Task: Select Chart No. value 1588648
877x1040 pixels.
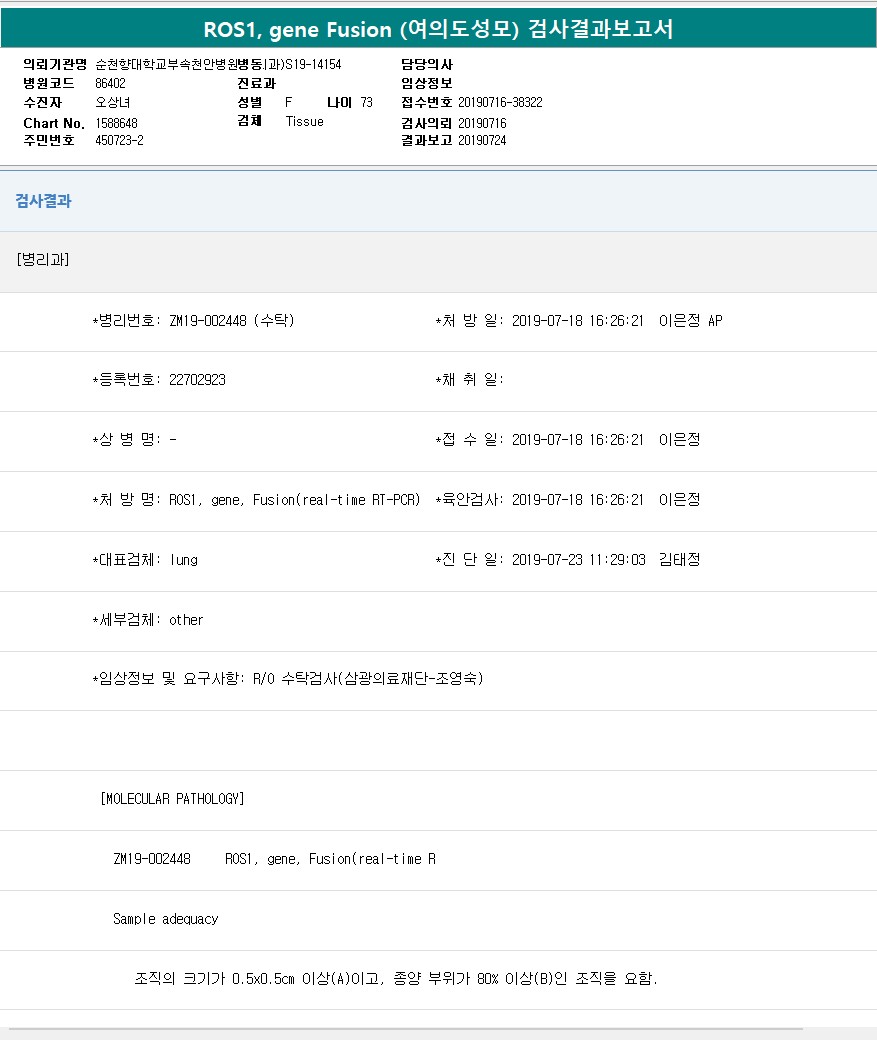Action: pyautogui.click(x=116, y=123)
